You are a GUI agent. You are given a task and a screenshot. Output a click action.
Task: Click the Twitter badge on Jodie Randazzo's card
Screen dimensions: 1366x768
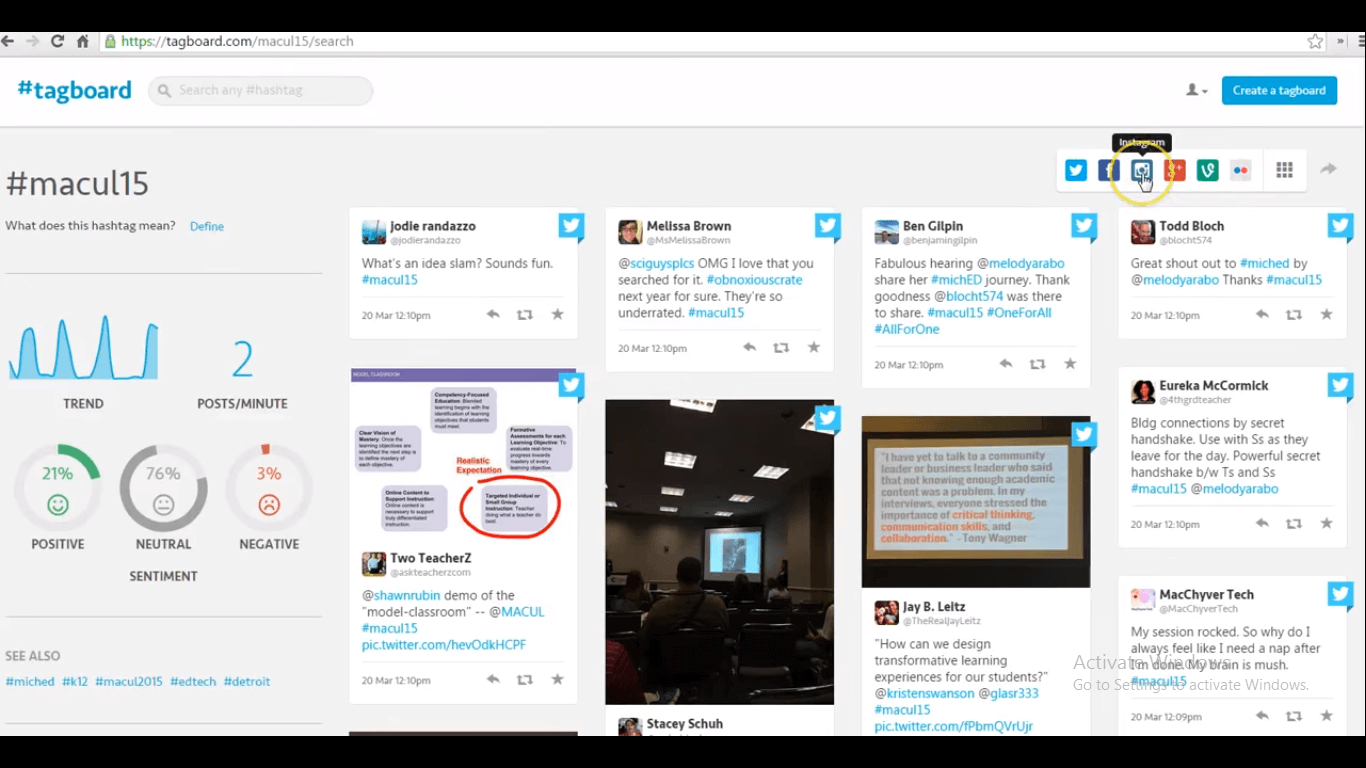coord(571,226)
